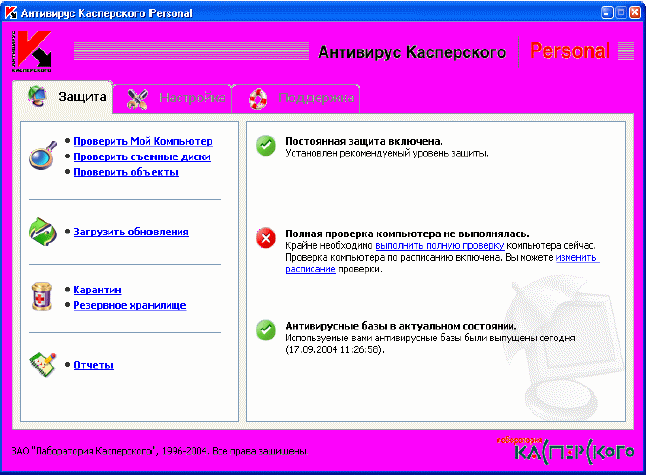Click the green update arrows icon
The width and height of the screenshot is (646, 475).
coord(43,232)
